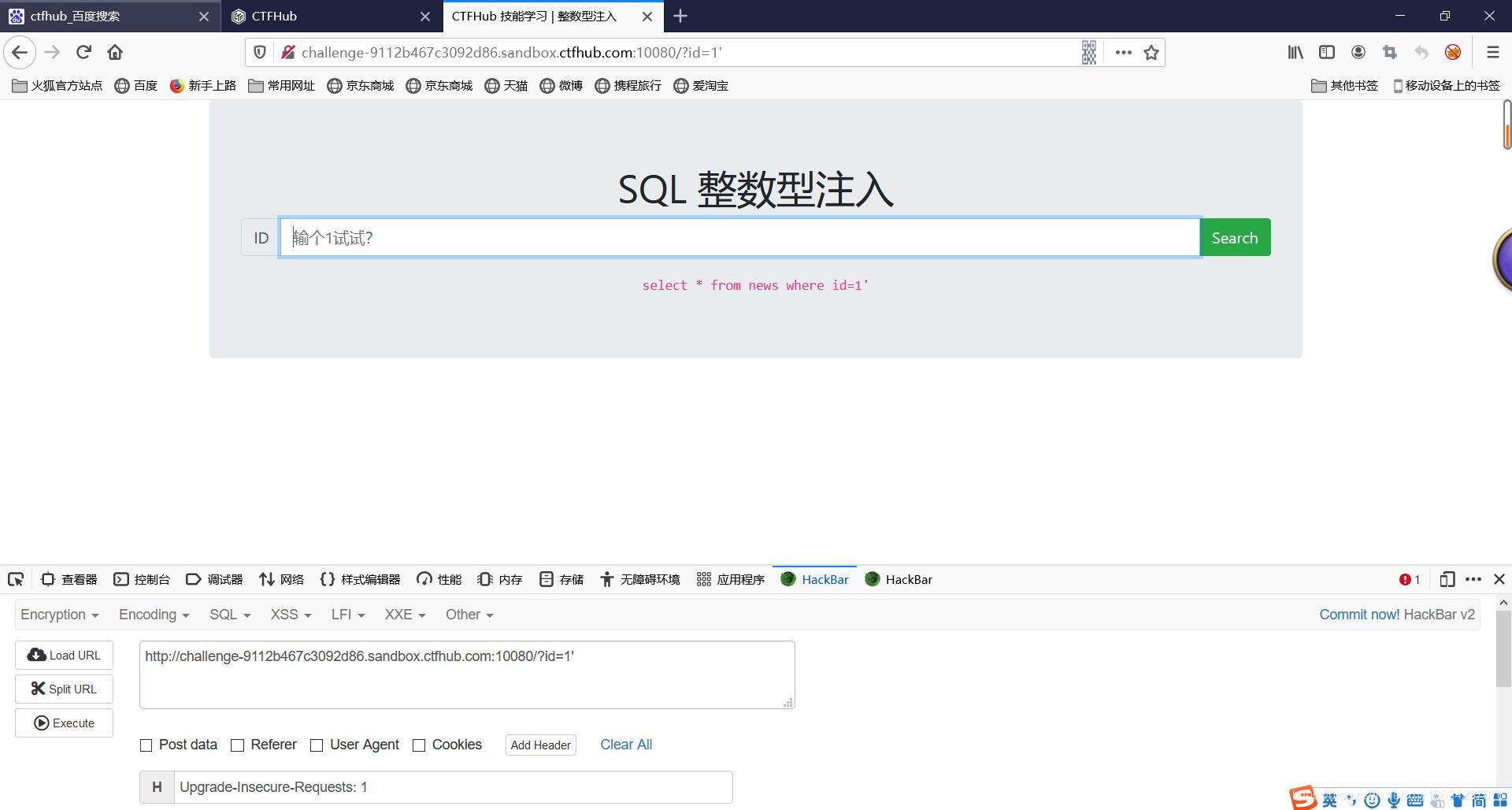This screenshot has height=810, width=1512.
Task: Enable the Referer checkbox
Action: coord(237,745)
